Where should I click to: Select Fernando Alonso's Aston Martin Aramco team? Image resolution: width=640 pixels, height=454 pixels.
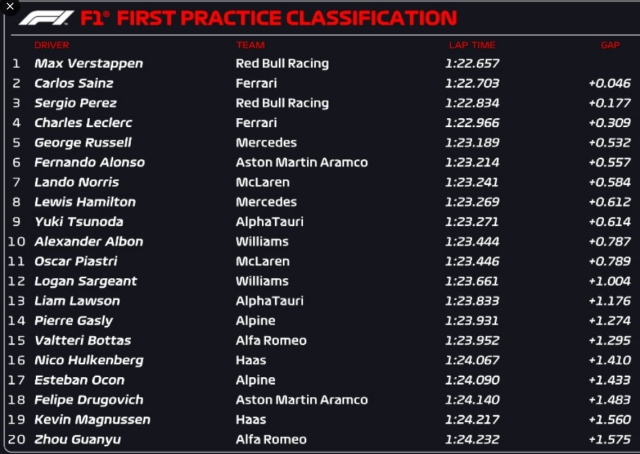301,162
